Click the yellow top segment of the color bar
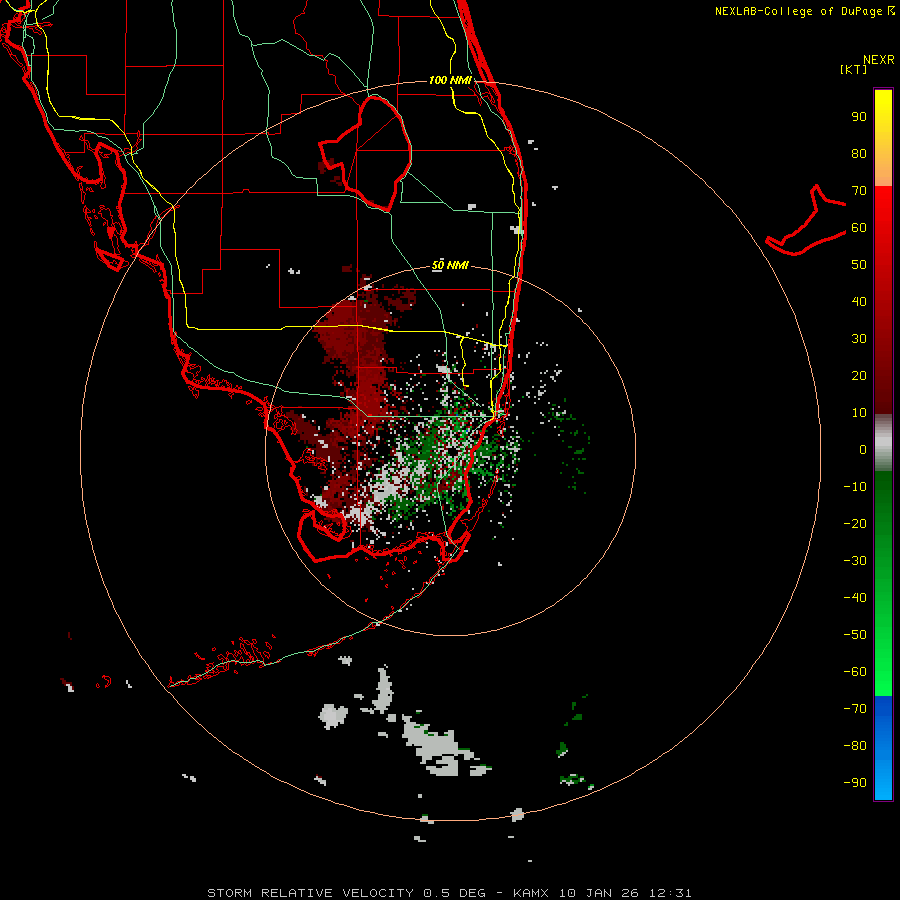This screenshot has width=900, height=900. (883, 138)
